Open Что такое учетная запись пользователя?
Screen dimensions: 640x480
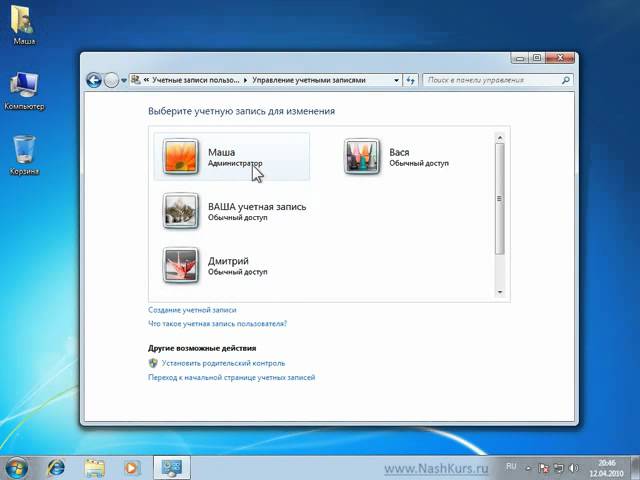pyautogui.click(x=218, y=324)
